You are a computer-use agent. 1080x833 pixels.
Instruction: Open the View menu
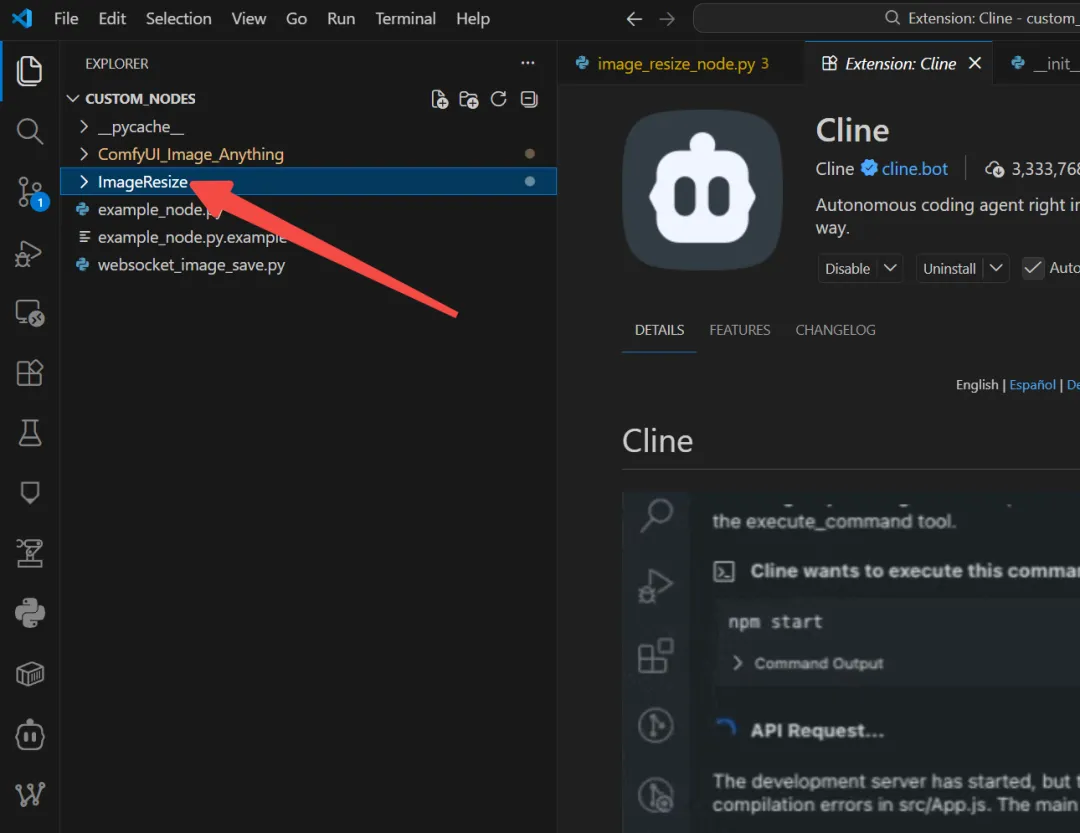pos(249,19)
